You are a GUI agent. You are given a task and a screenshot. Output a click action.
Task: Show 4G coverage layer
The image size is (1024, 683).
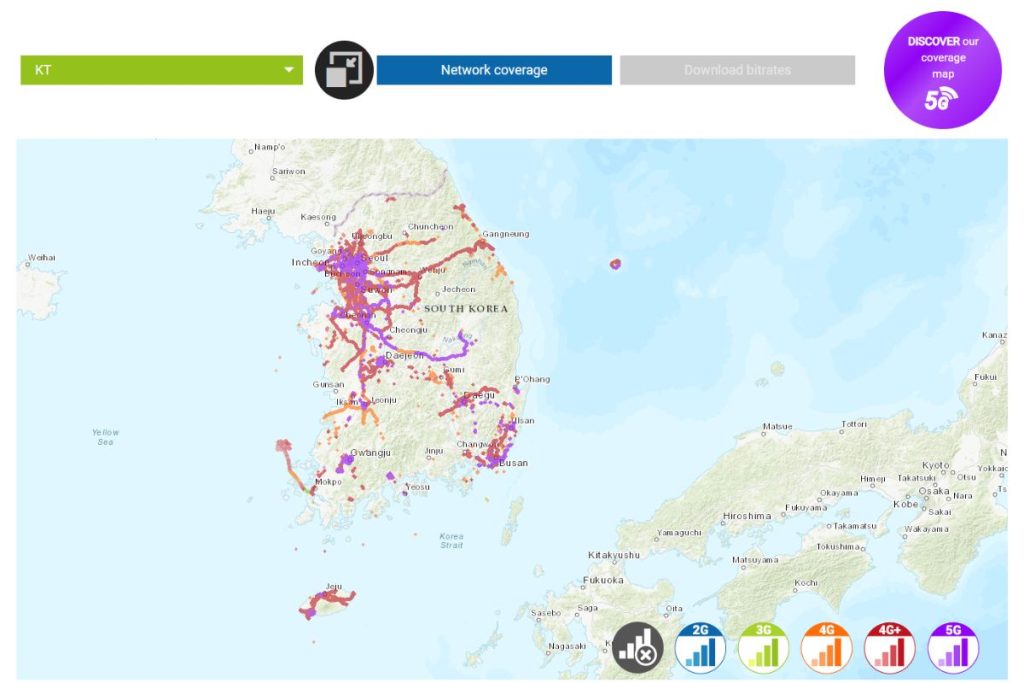(826, 647)
